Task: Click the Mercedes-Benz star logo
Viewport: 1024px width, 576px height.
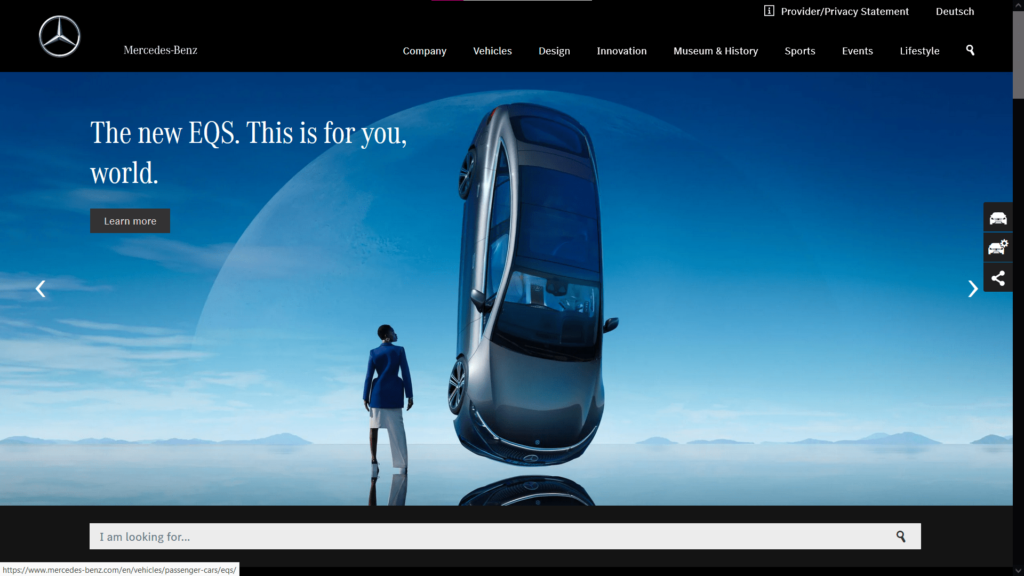Action: point(59,37)
